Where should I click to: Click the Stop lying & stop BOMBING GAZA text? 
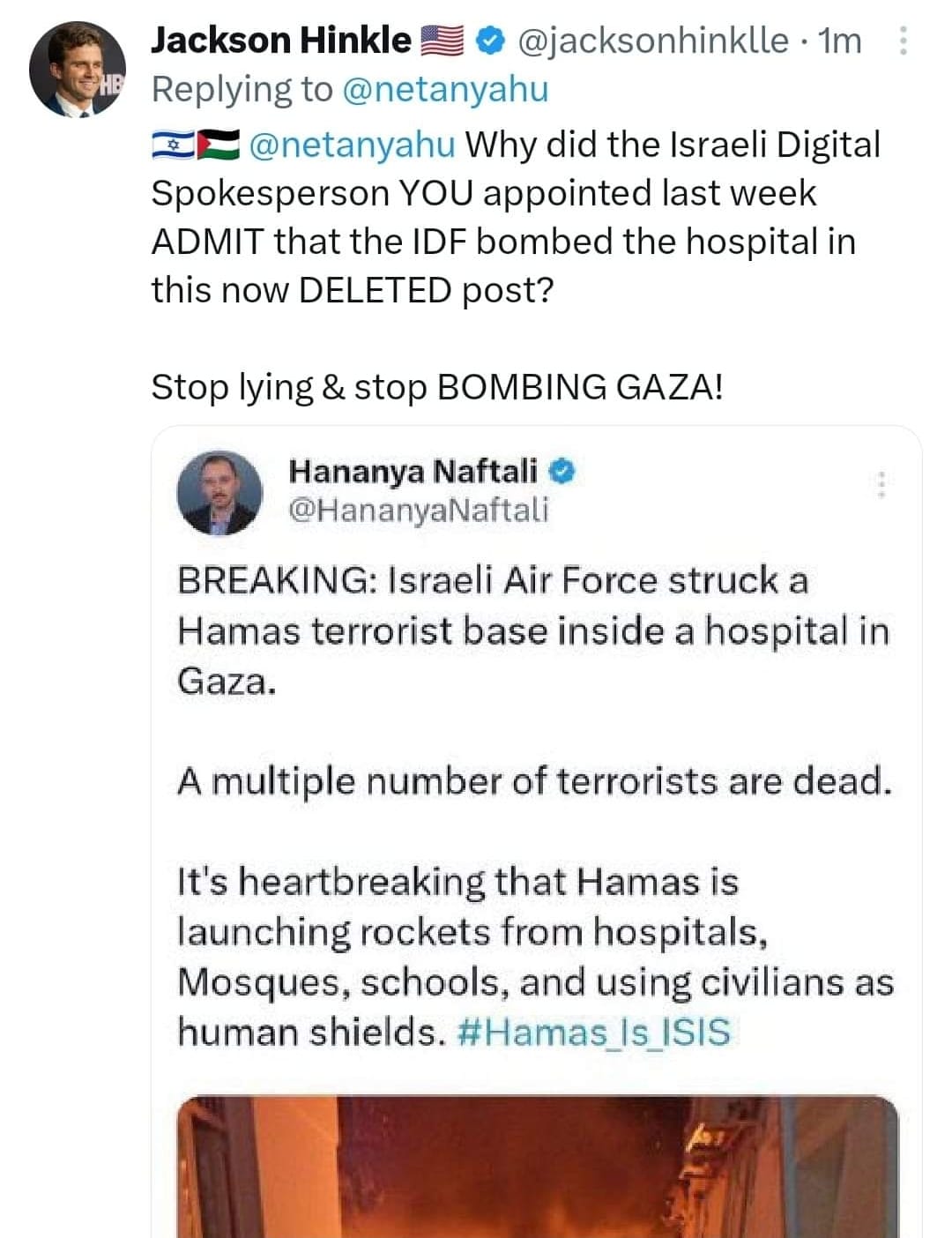(437, 387)
